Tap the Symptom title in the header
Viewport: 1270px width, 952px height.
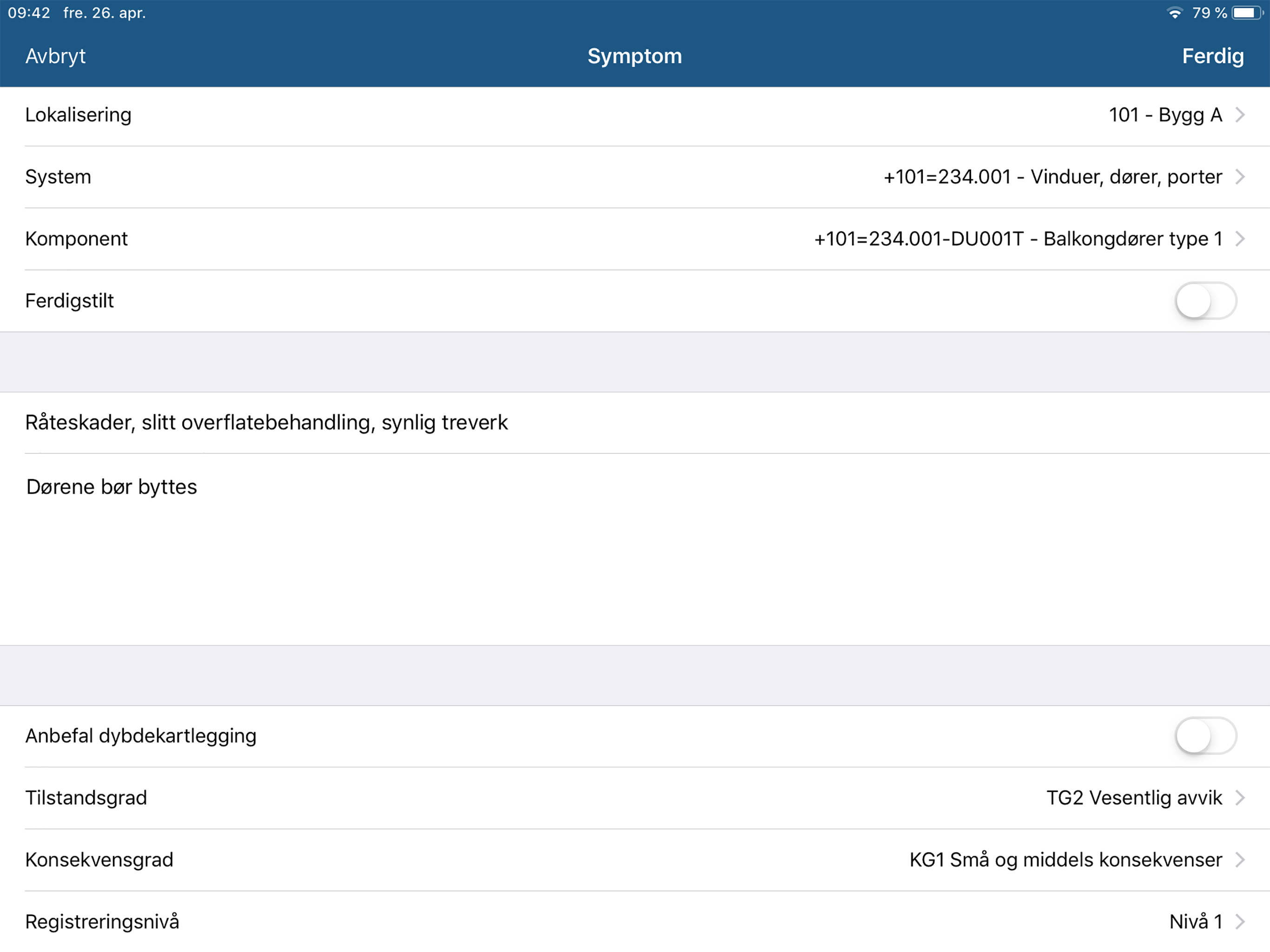coord(635,56)
